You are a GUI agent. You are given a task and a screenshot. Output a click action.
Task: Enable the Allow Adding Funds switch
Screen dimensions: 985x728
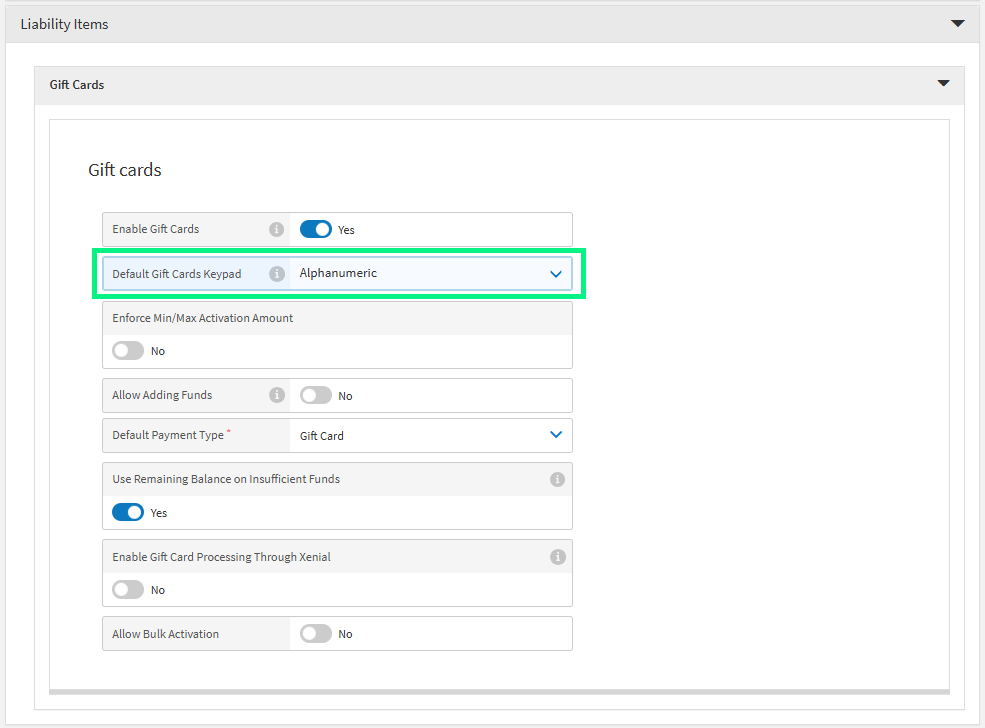(316, 395)
